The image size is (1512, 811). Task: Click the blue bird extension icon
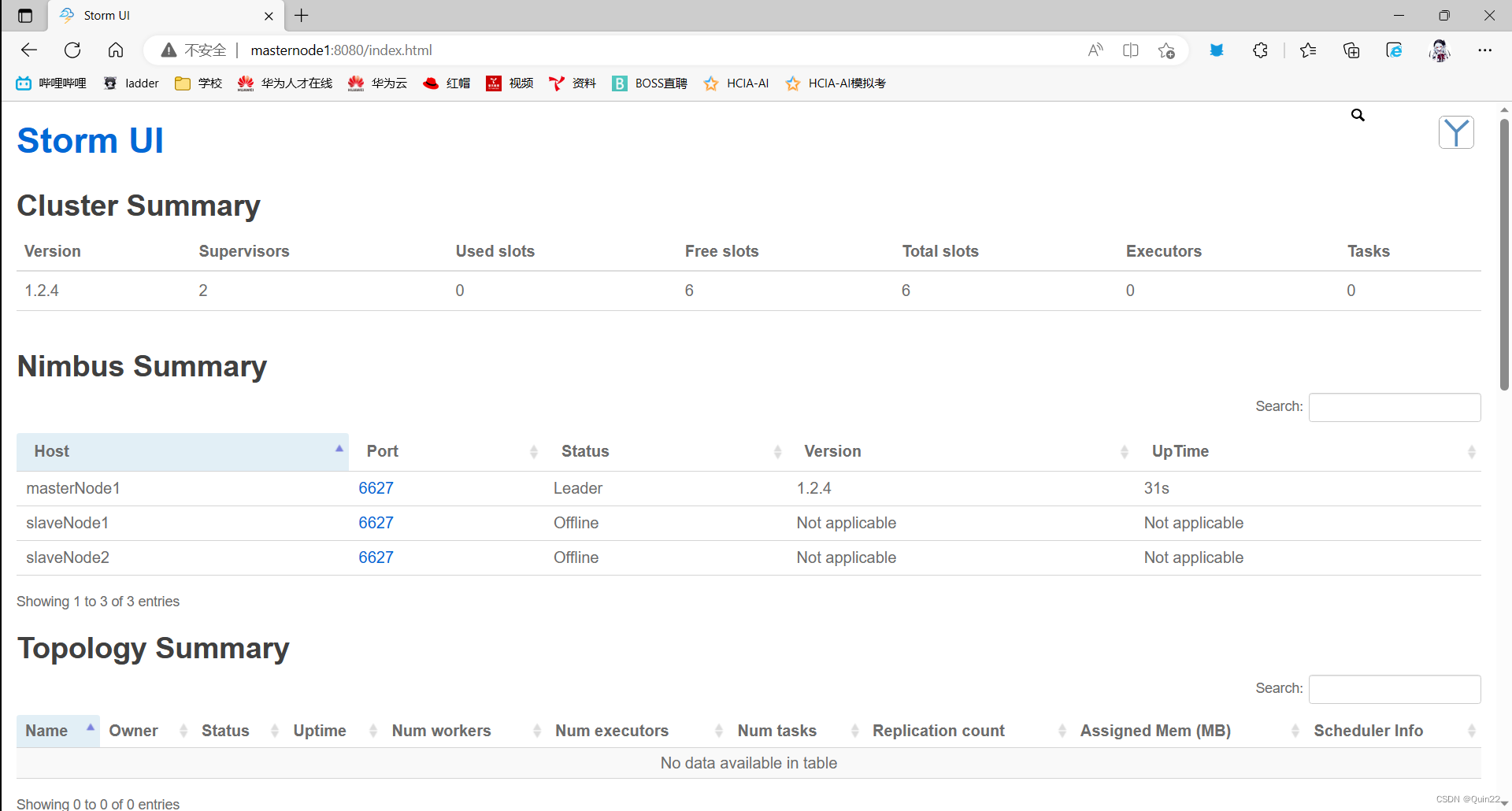click(1217, 50)
